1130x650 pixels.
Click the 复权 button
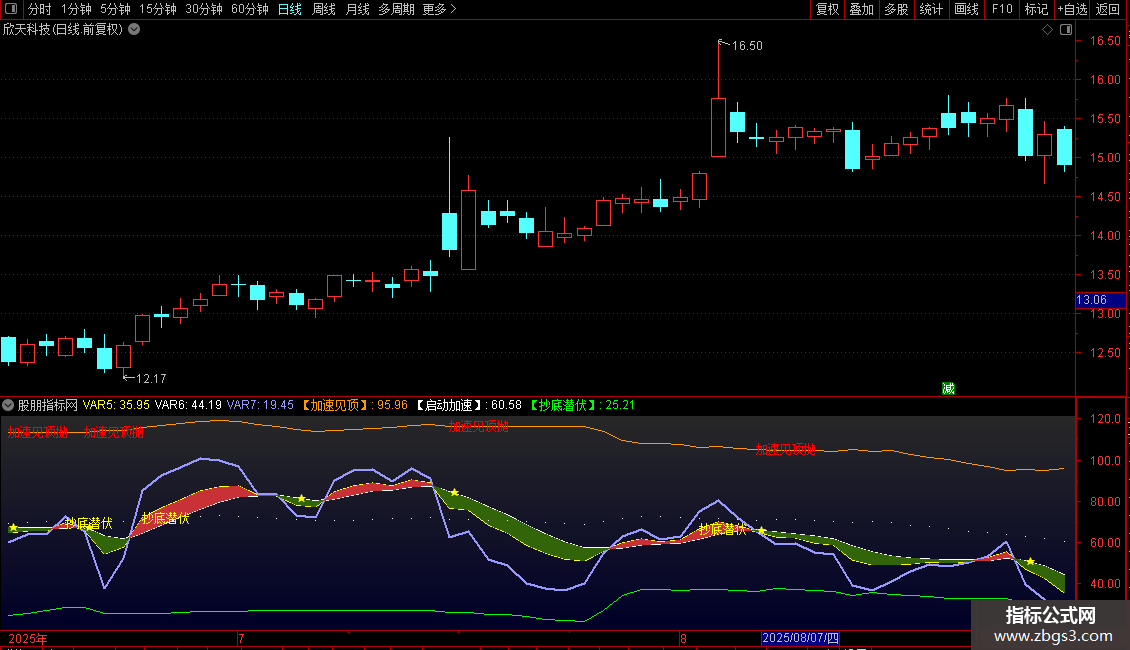pyautogui.click(x=827, y=9)
